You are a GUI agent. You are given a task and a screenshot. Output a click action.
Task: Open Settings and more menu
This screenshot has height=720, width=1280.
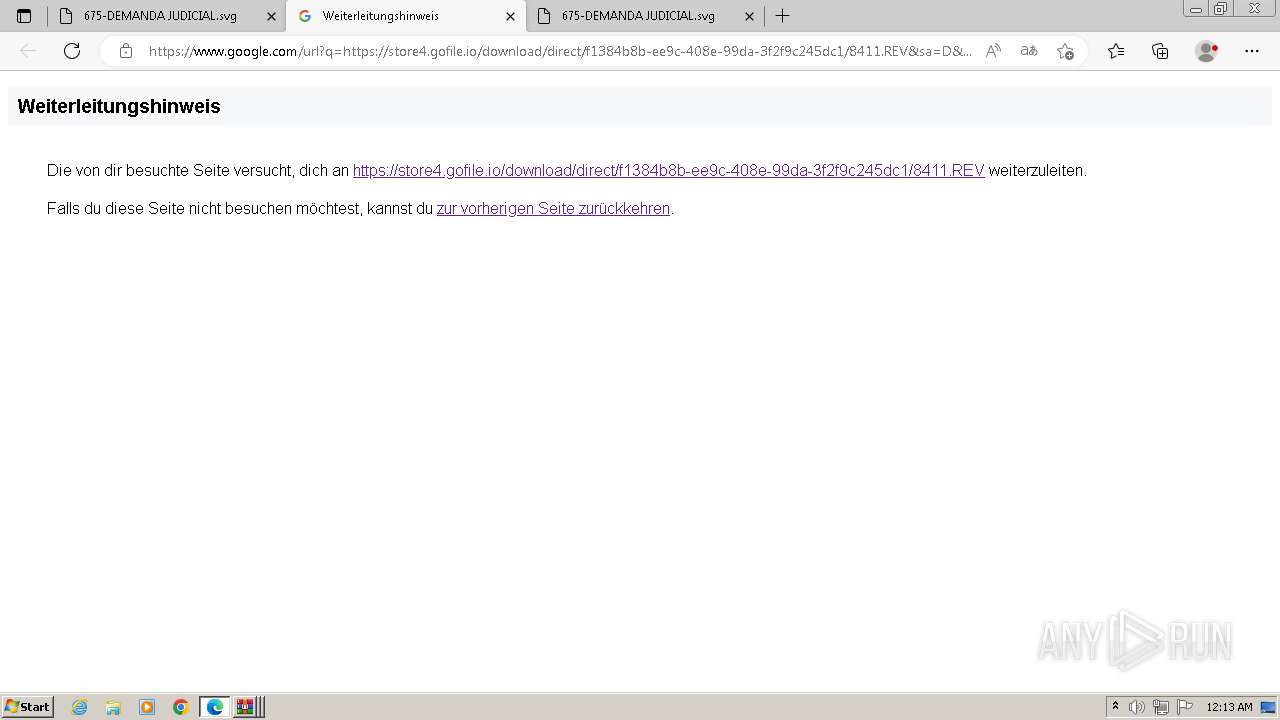point(1252,51)
